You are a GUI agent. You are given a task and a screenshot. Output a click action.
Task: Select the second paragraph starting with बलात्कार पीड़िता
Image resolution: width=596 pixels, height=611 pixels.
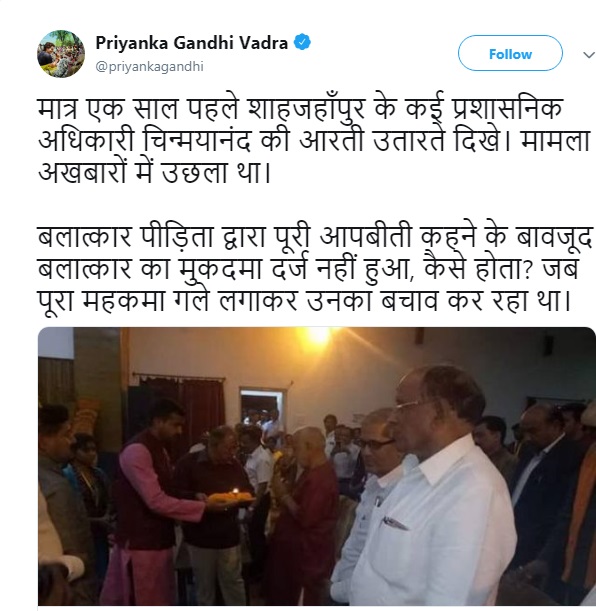(x=315, y=268)
